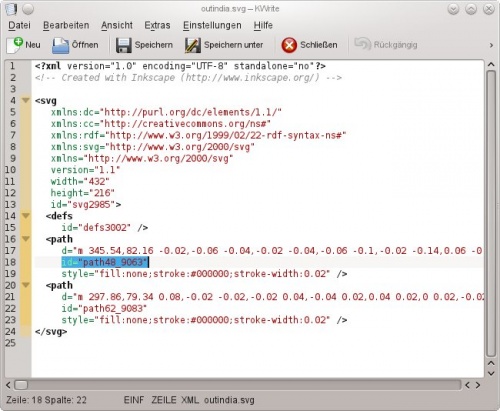
Task: Save using the Speichern floppy icon
Action: 124,45
